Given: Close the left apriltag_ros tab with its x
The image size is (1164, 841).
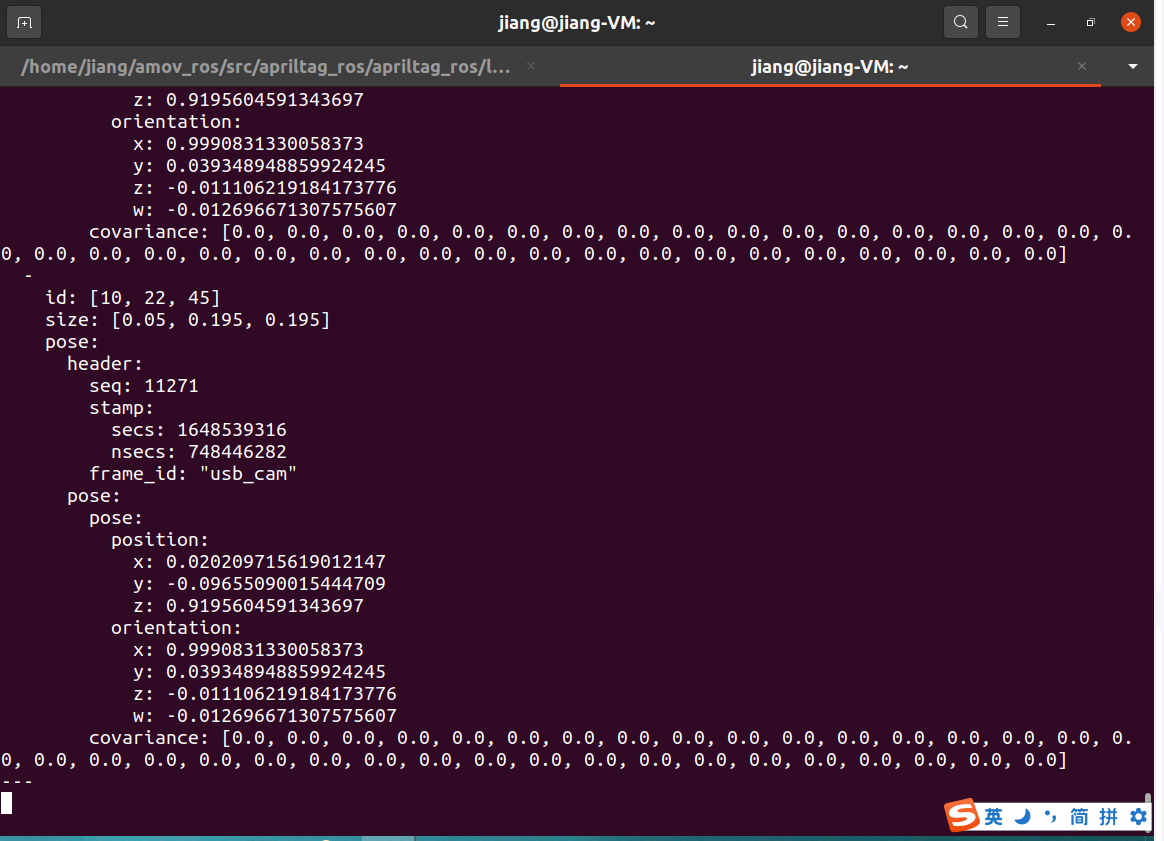Looking at the screenshot, I should point(530,66).
